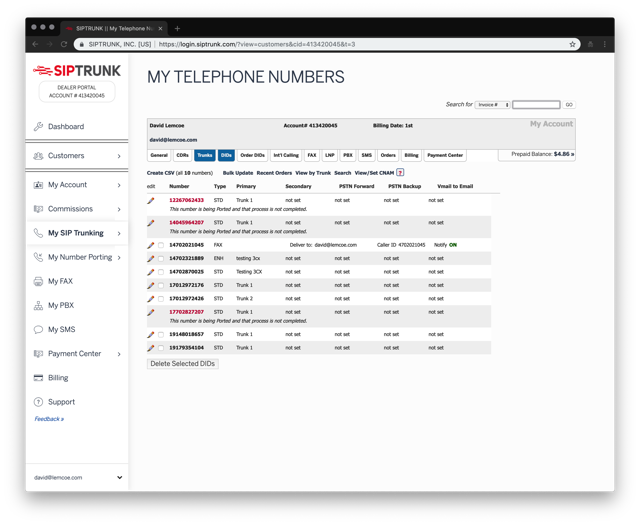Click the View by Trunk link
The width and height of the screenshot is (640, 525).
(x=313, y=173)
